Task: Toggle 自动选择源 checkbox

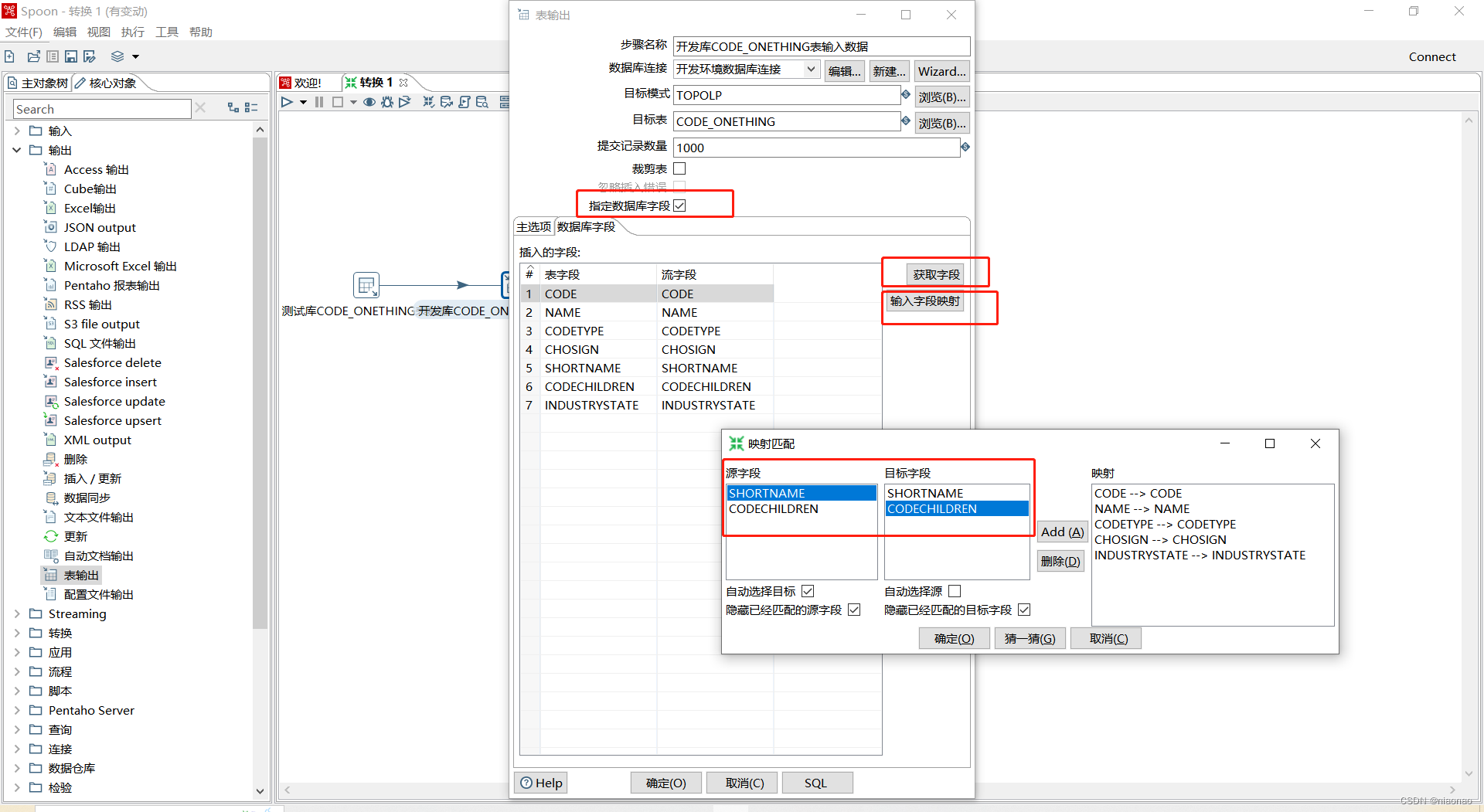Action: pyautogui.click(x=955, y=591)
